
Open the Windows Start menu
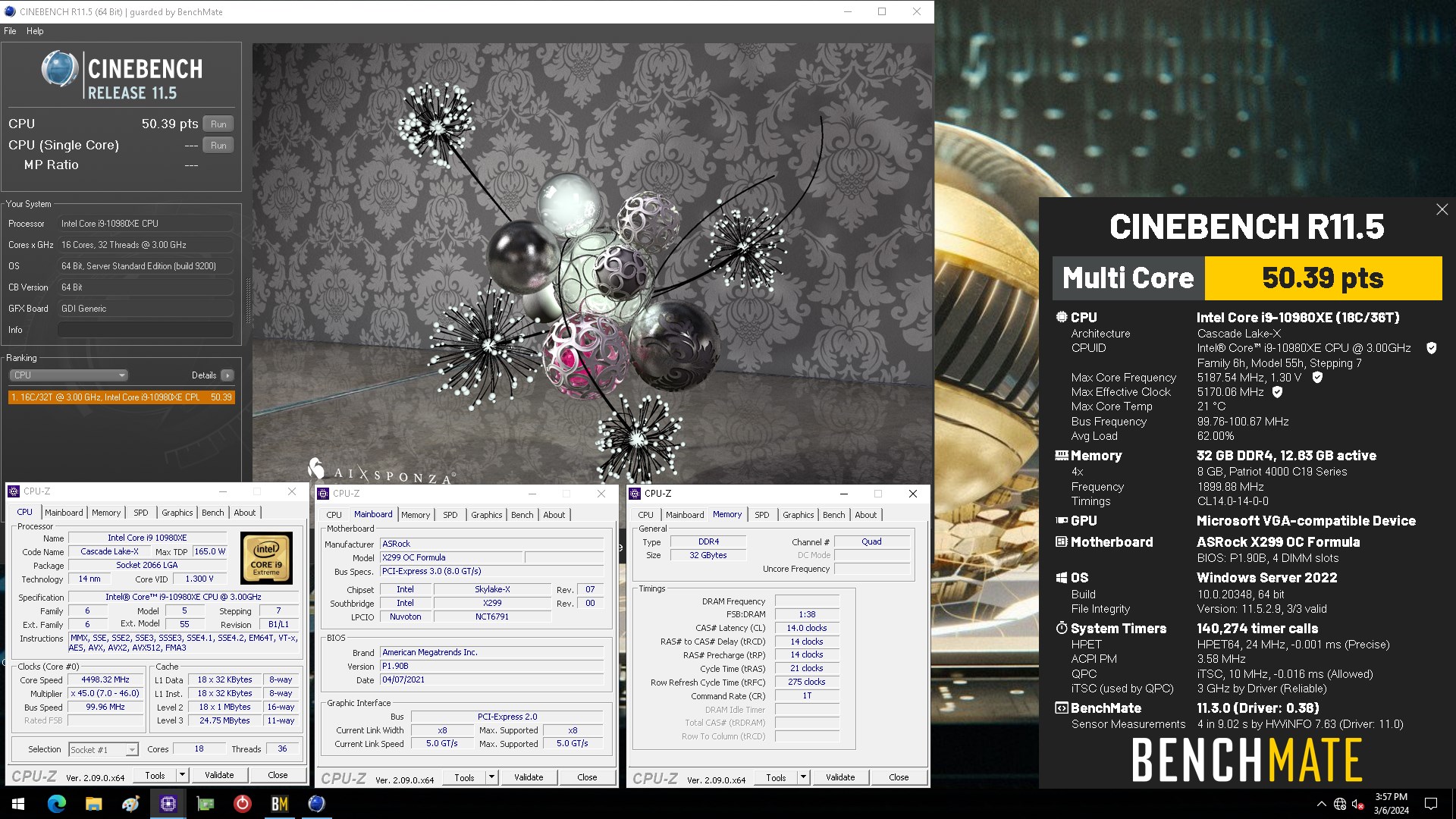pyautogui.click(x=18, y=804)
